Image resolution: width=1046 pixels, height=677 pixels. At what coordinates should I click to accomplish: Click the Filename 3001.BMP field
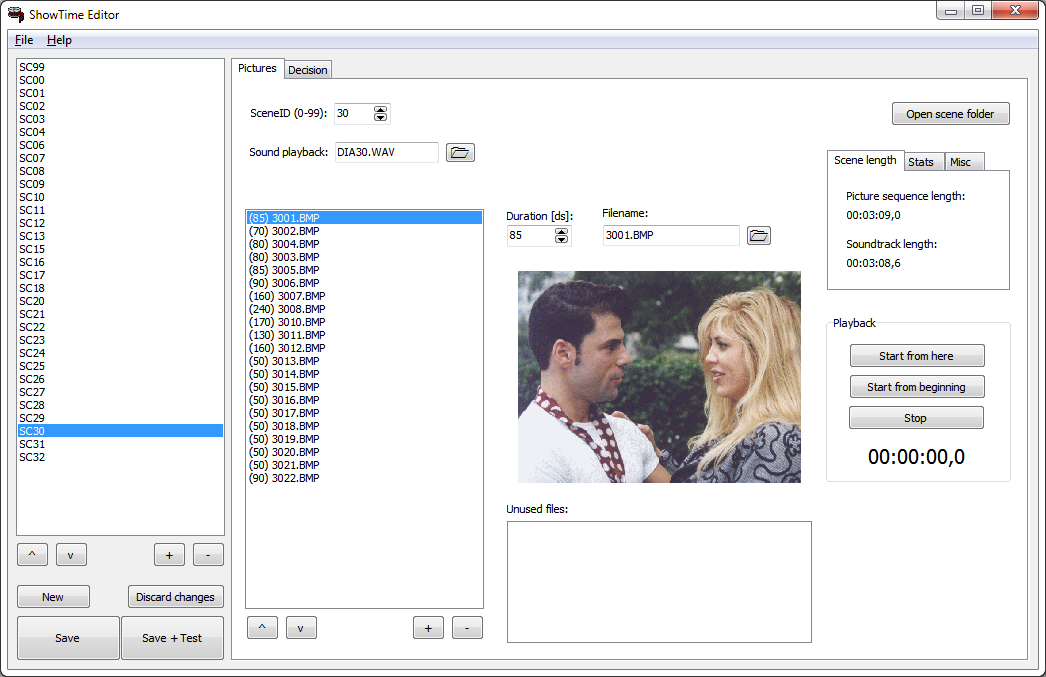pyautogui.click(x=671, y=235)
